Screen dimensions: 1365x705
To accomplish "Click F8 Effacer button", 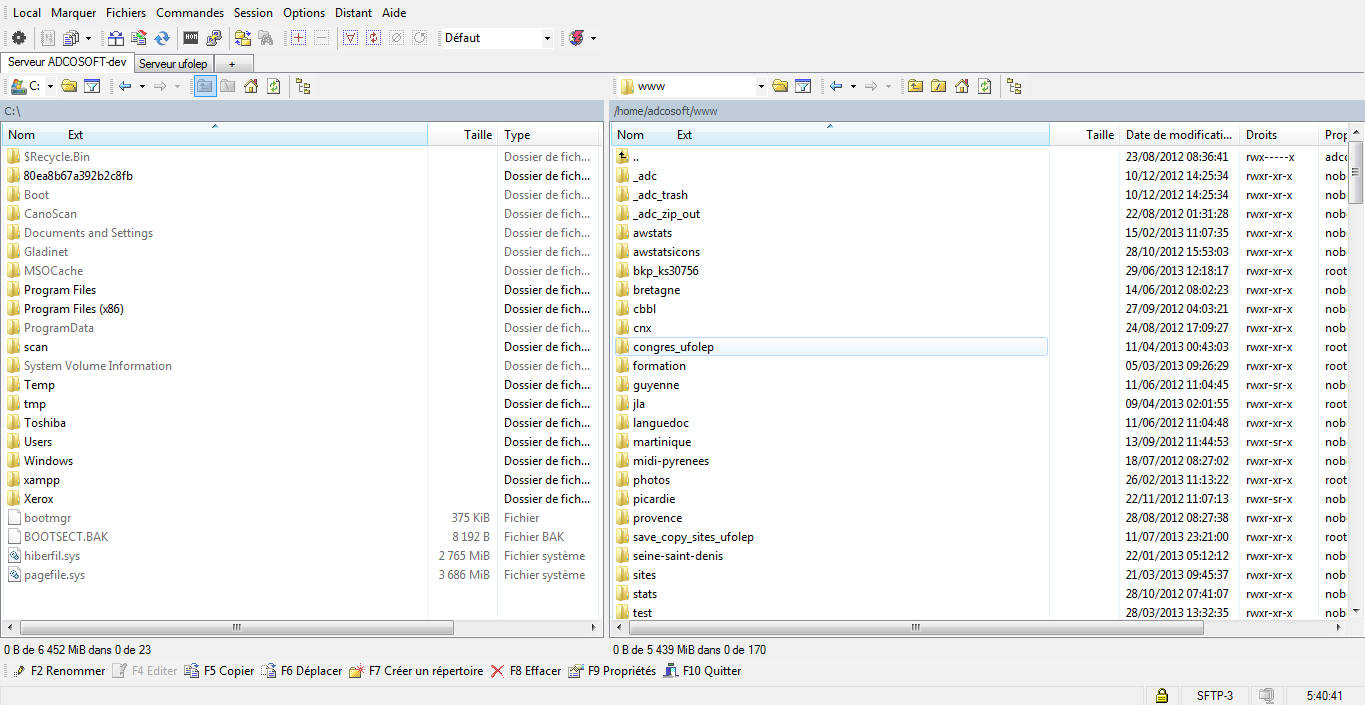I will pos(526,671).
